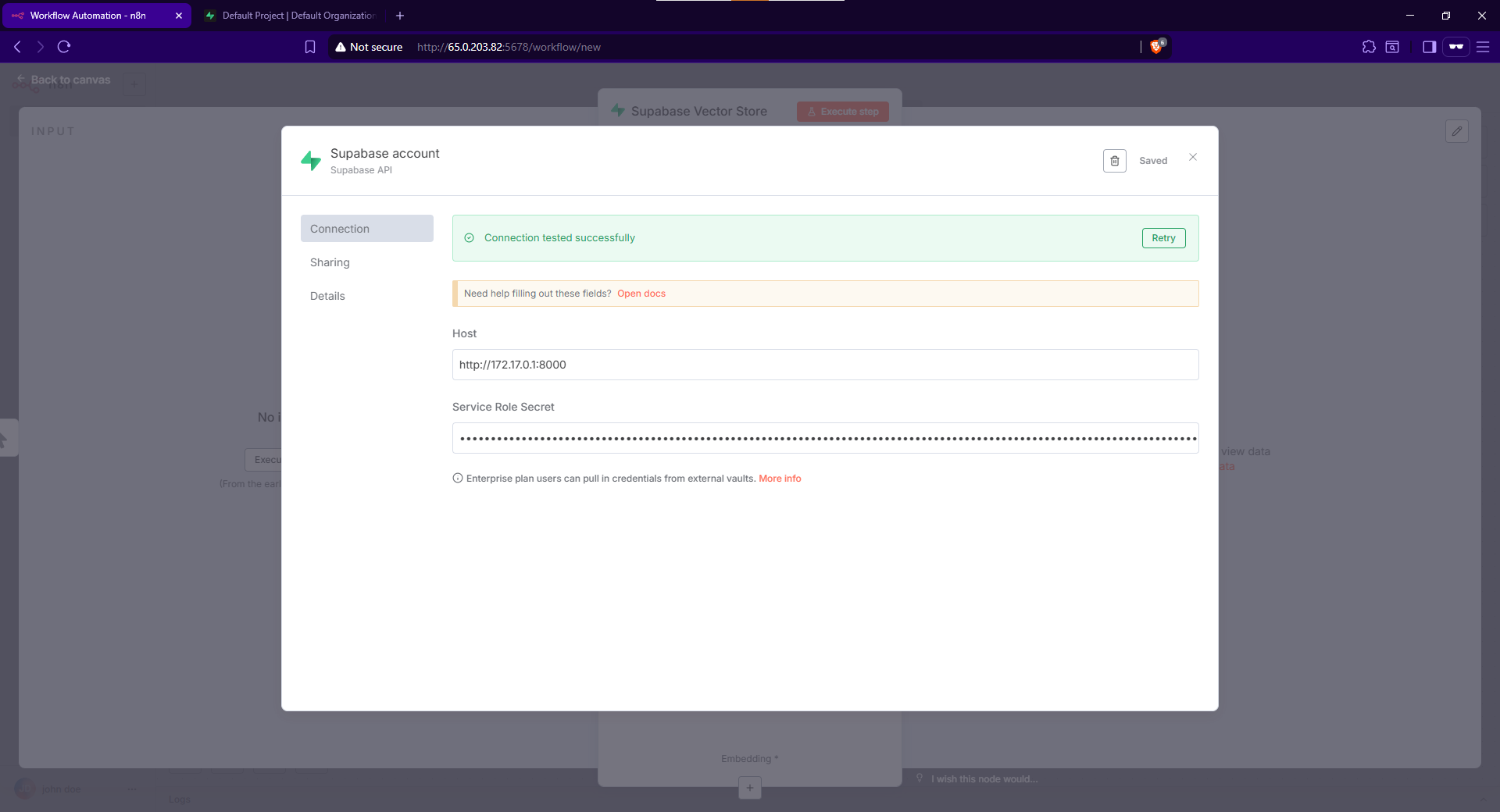Open docs link for help
The width and height of the screenshot is (1500, 812).
(x=641, y=294)
